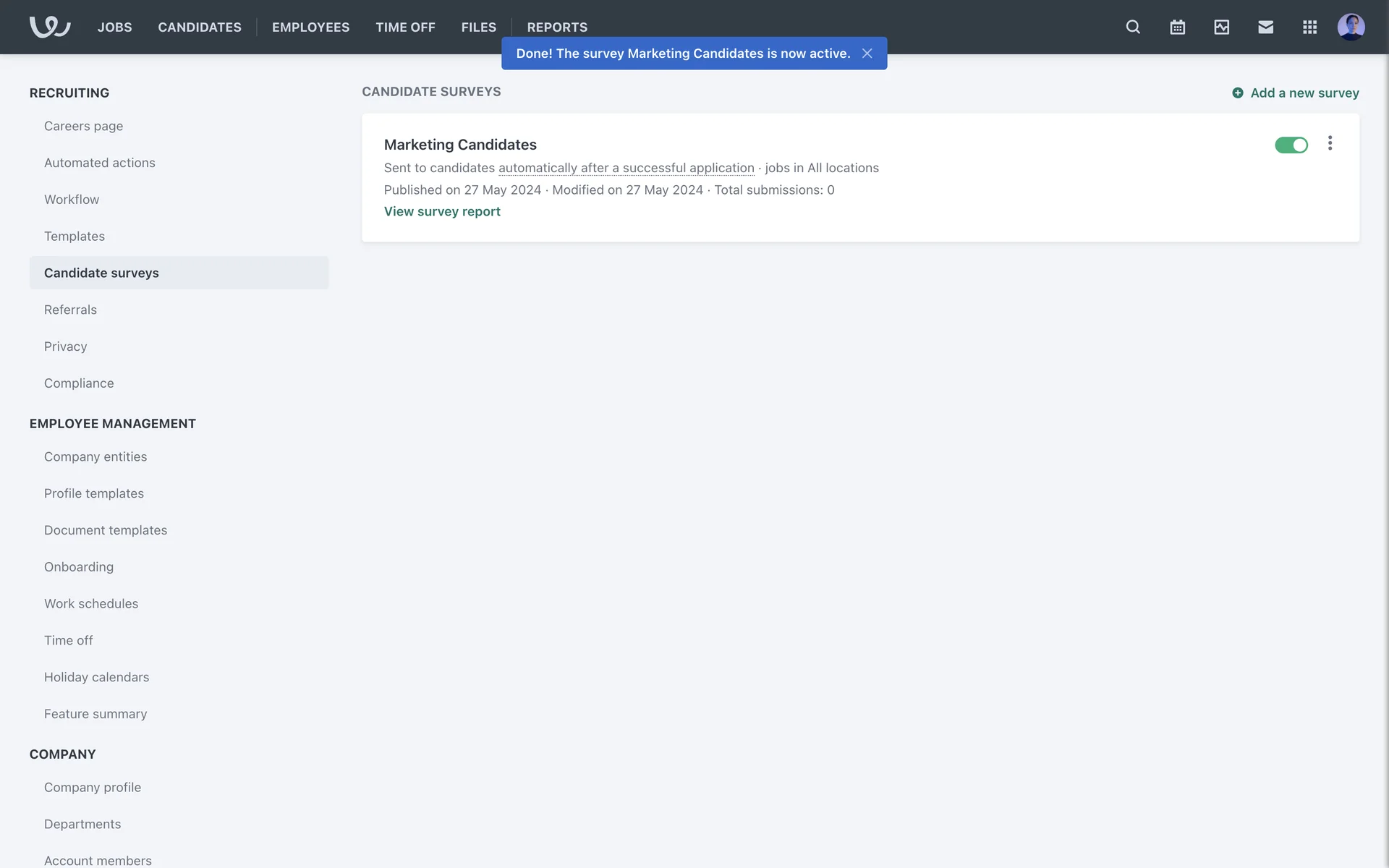Select Onboarding under Employee Management
Viewport: 1389px width, 868px height.
(79, 566)
